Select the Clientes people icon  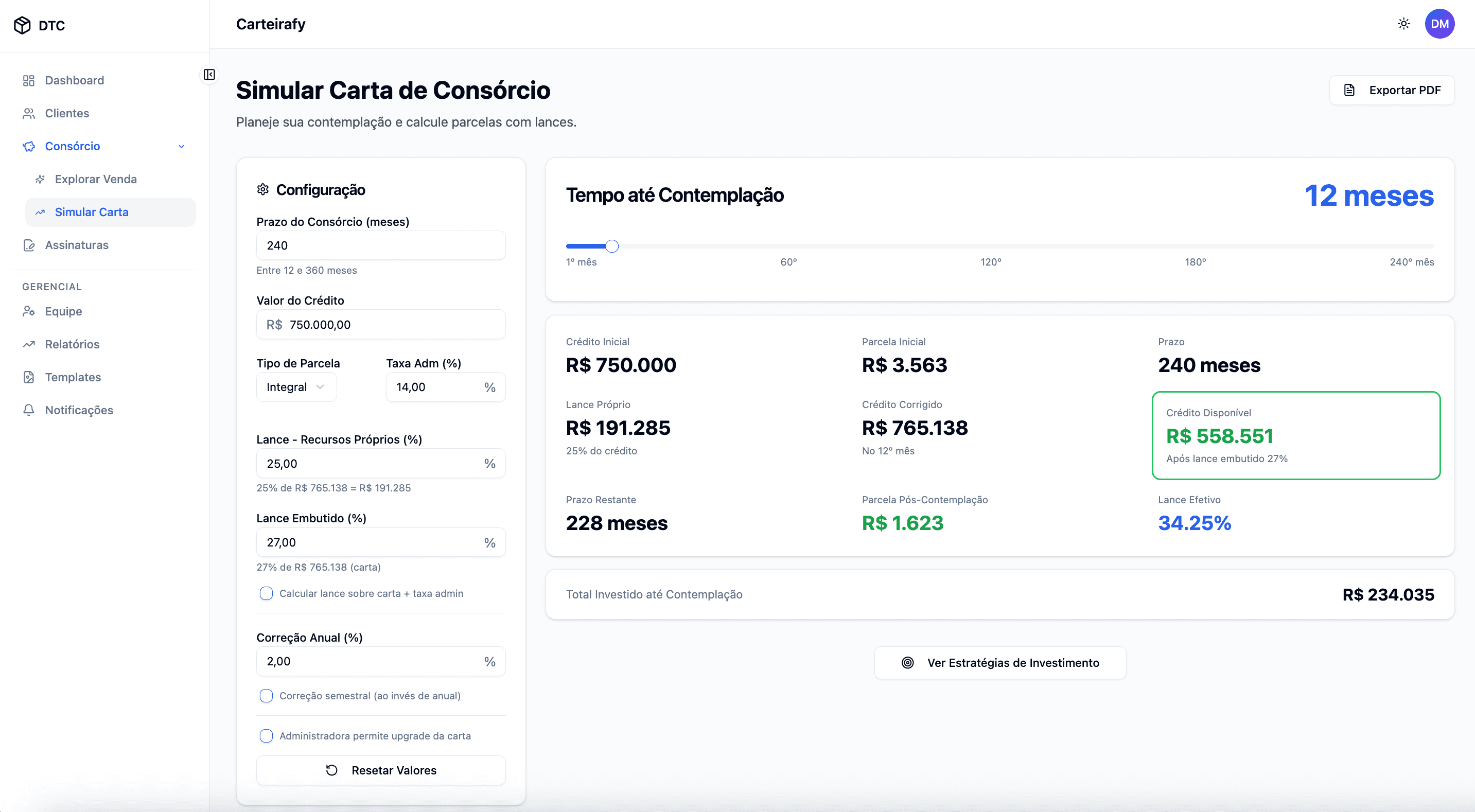29,113
